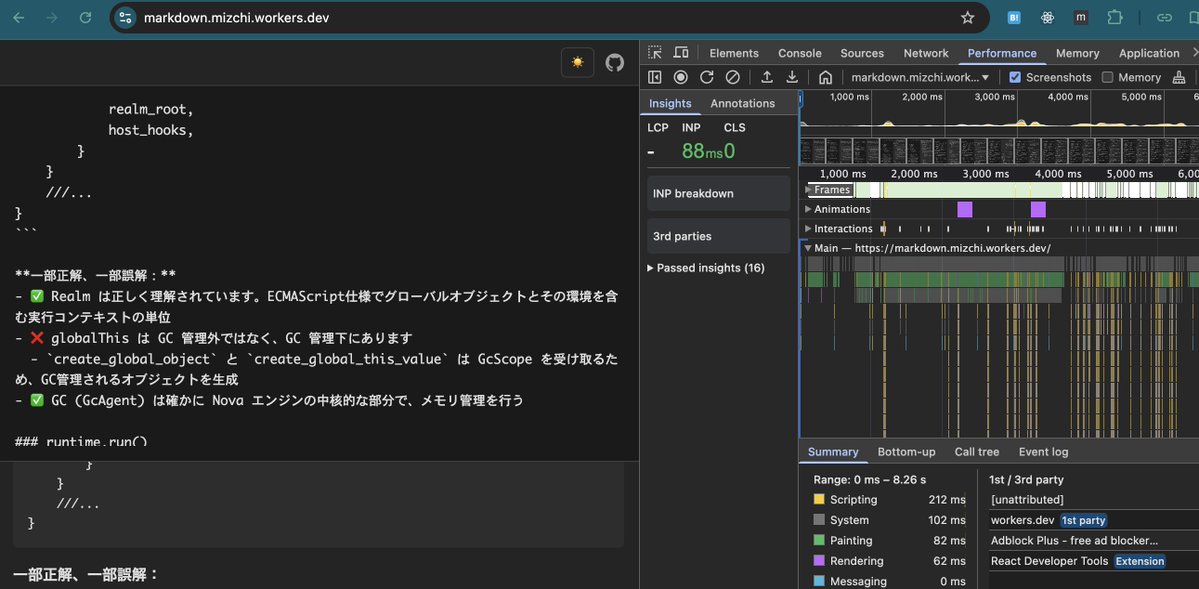Download the current performance trace
Image resolution: width=1199 pixels, height=589 pixels.
[793, 77]
